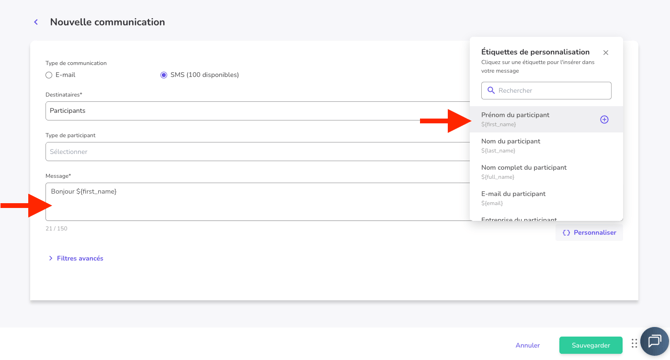Close the Étiquettes de personnalisation panel
Screen dimensions: 670x360
[605, 53]
